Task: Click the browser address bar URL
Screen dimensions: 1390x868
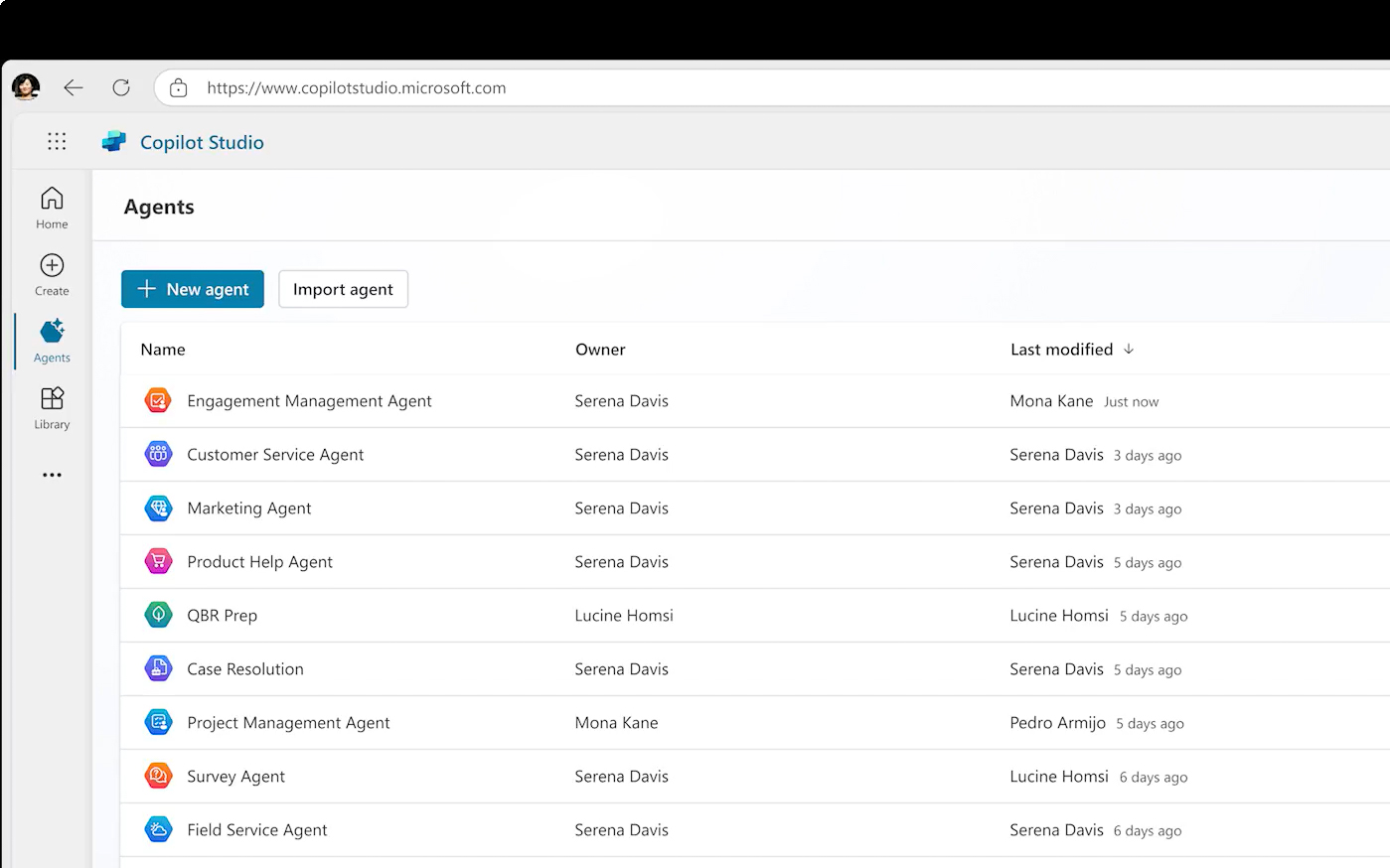Action: [x=357, y=88]
